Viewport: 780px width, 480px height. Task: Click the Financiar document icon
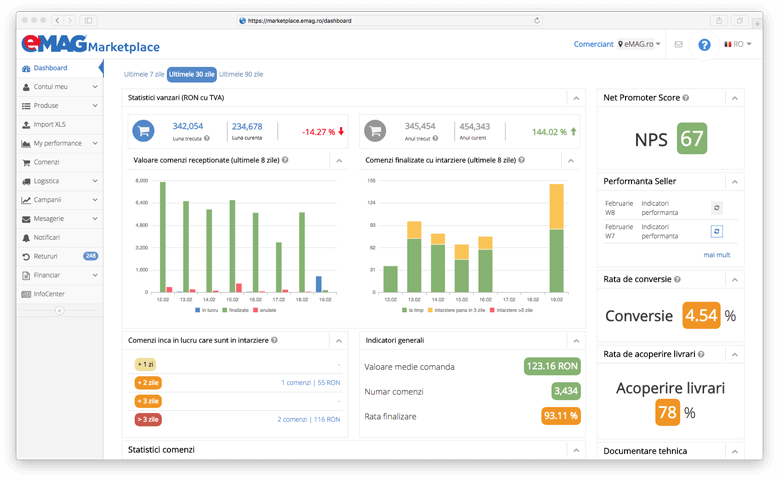pyautogui.click(x=26, y=276)
